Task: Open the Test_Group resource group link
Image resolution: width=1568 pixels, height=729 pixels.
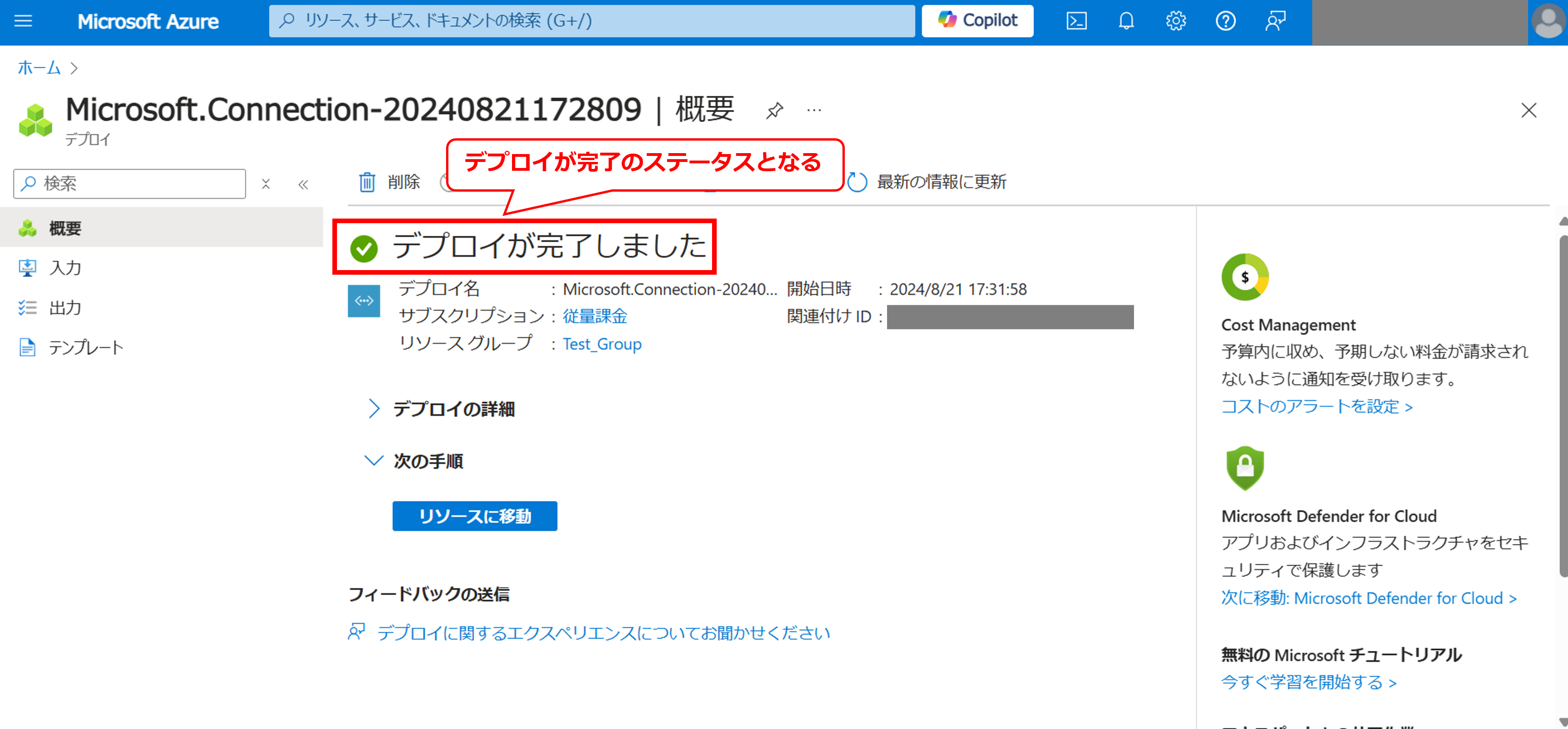Action: point(602,344)
